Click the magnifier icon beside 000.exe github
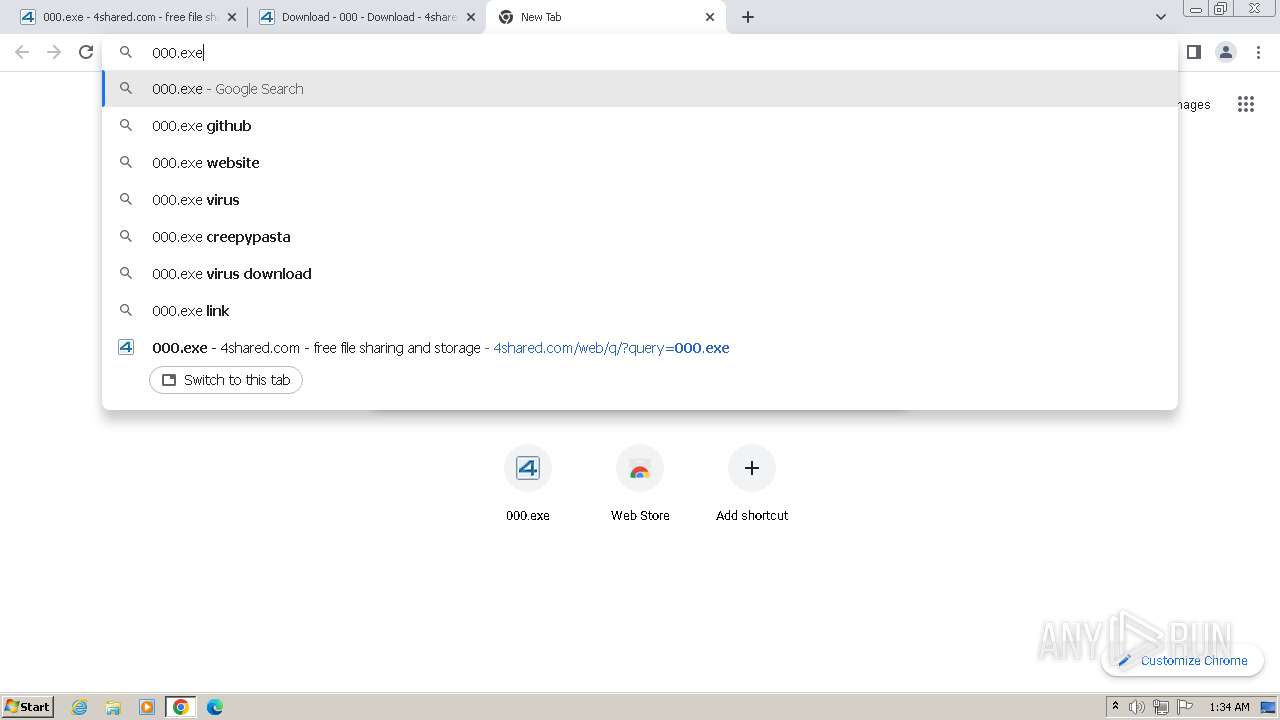This screenshot has width=1280, height=720. (126, 126)
